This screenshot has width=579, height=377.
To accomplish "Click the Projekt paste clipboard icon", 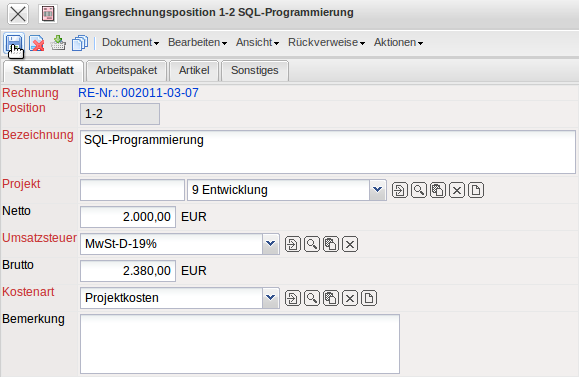I will pos(438,191).
